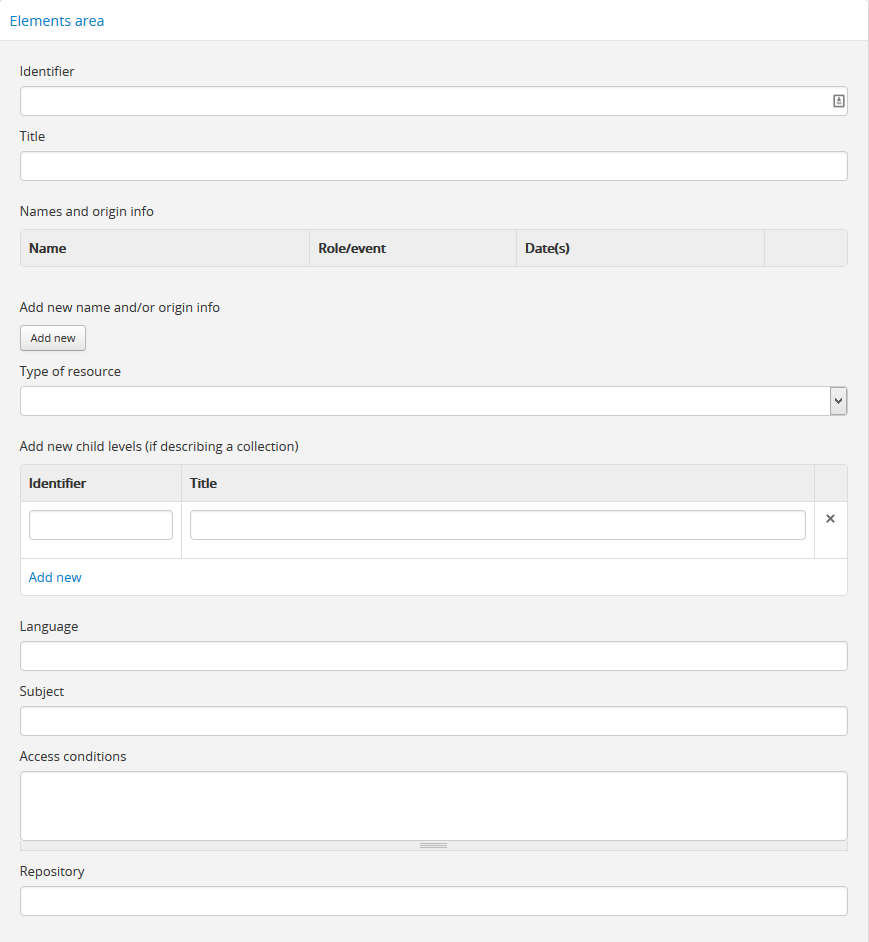
Task: Collapse the Elements area section header
Action: click(x=57, y=21)
